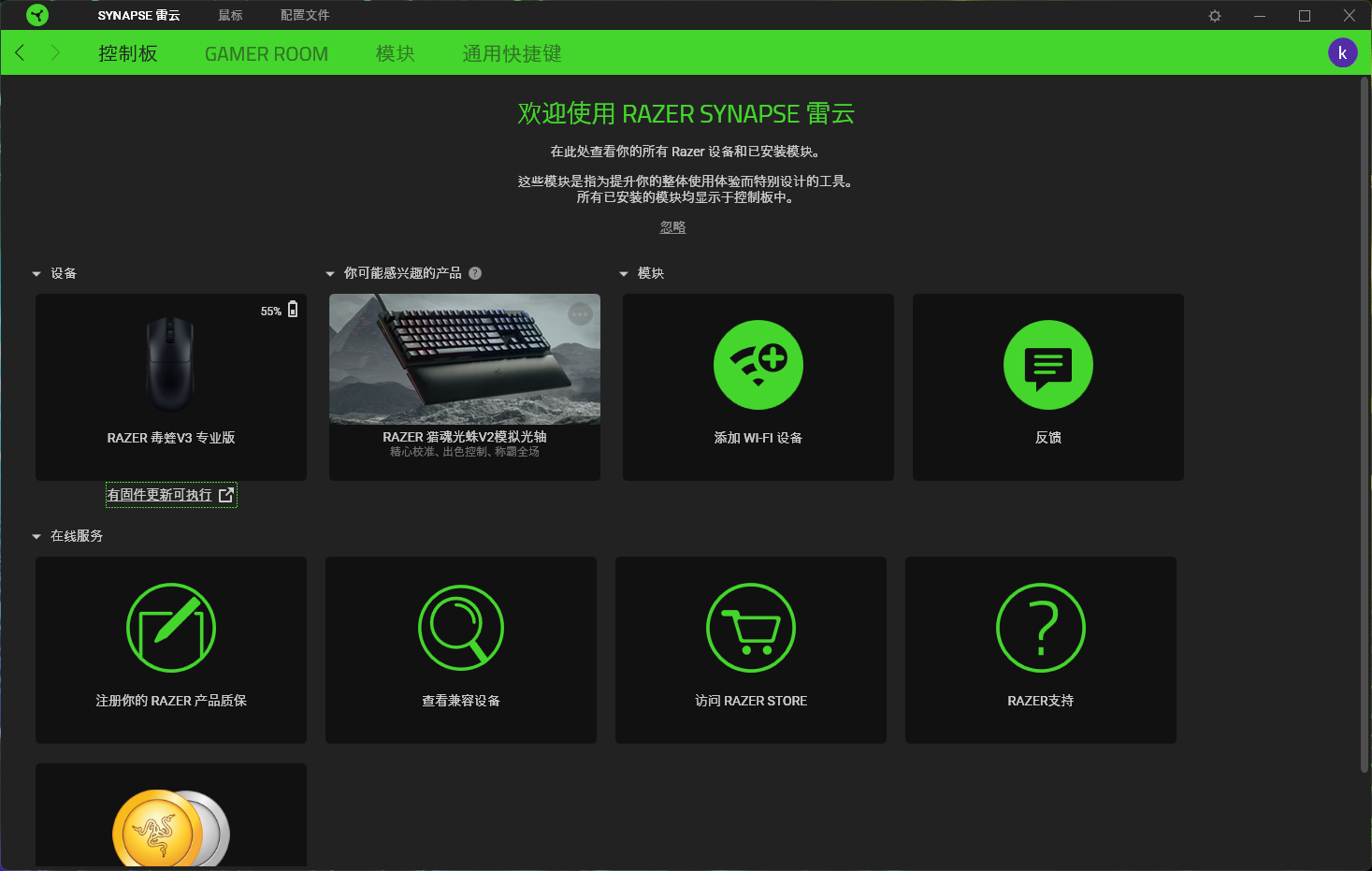Open the 配置文件 top menu item
The height and width of the screenshot is (871, 1372).
tap(305, 15)
